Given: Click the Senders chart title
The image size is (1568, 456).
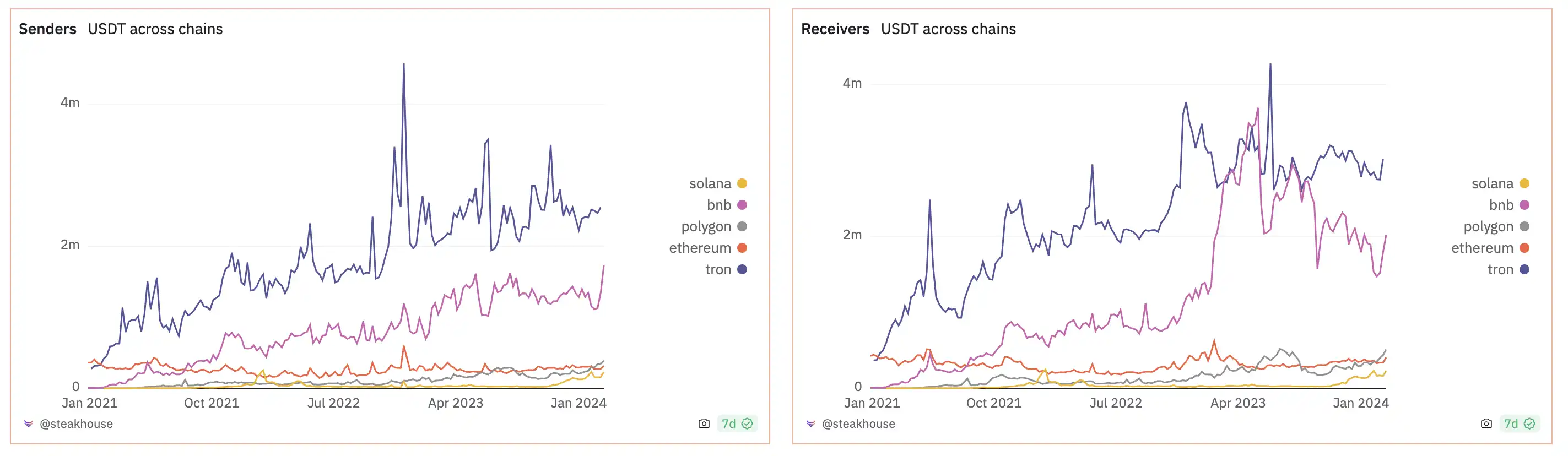Looking at the screenshot, I should (47, 29).
